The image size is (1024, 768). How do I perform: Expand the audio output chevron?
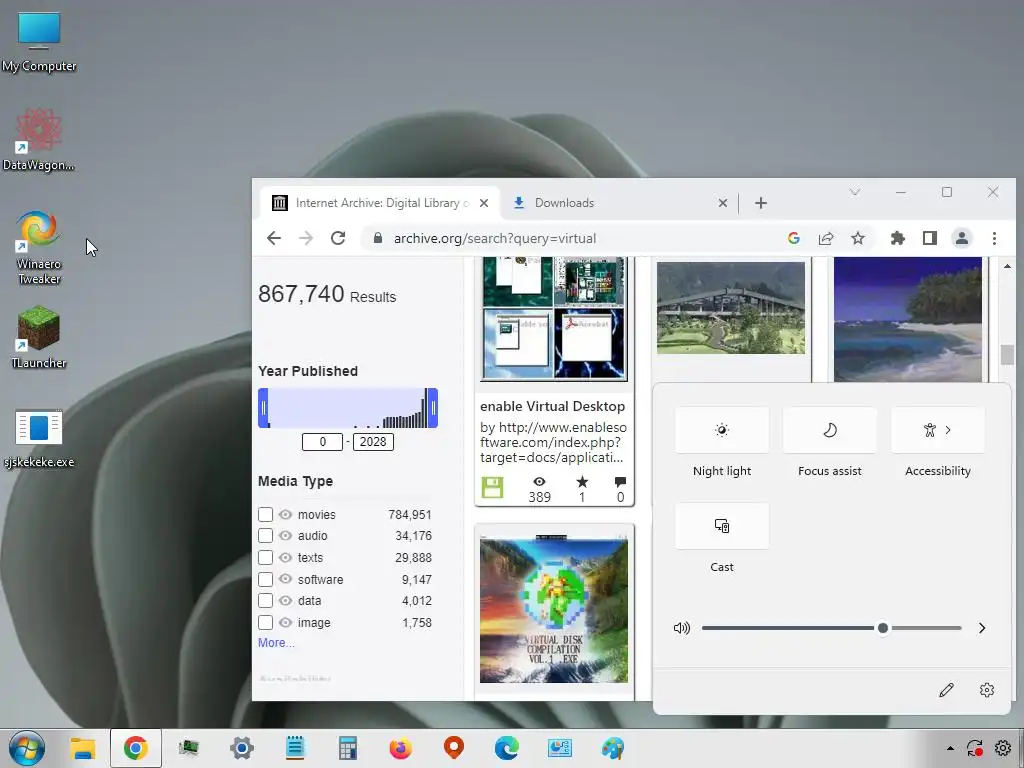tap(982, 628)
